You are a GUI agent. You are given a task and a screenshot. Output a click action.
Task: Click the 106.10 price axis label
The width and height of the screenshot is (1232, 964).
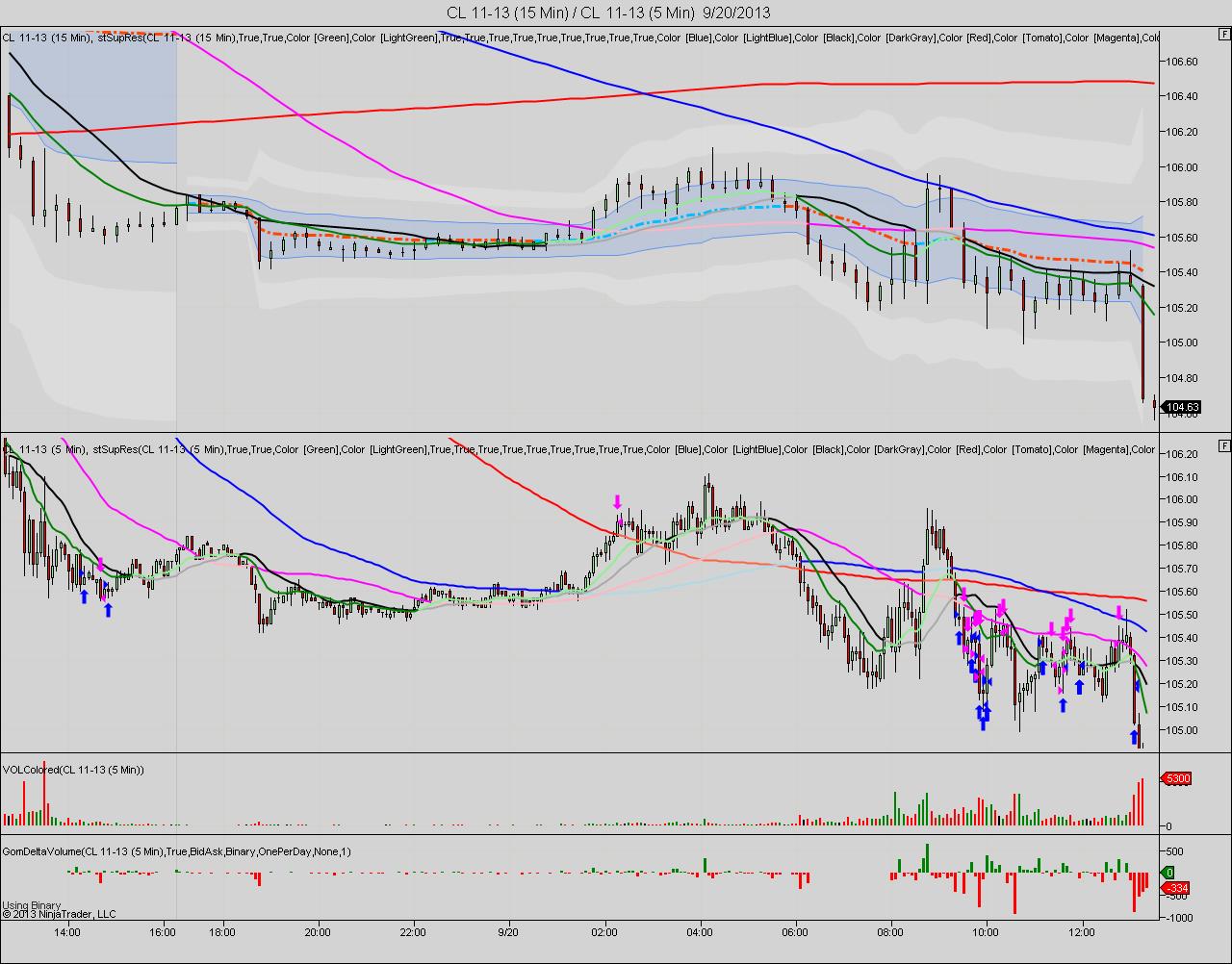click(1181, 477)
